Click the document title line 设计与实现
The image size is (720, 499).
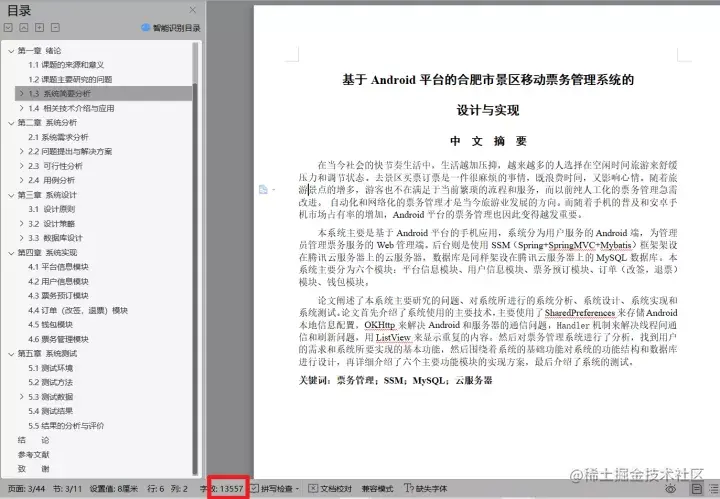tap(488, 110)
